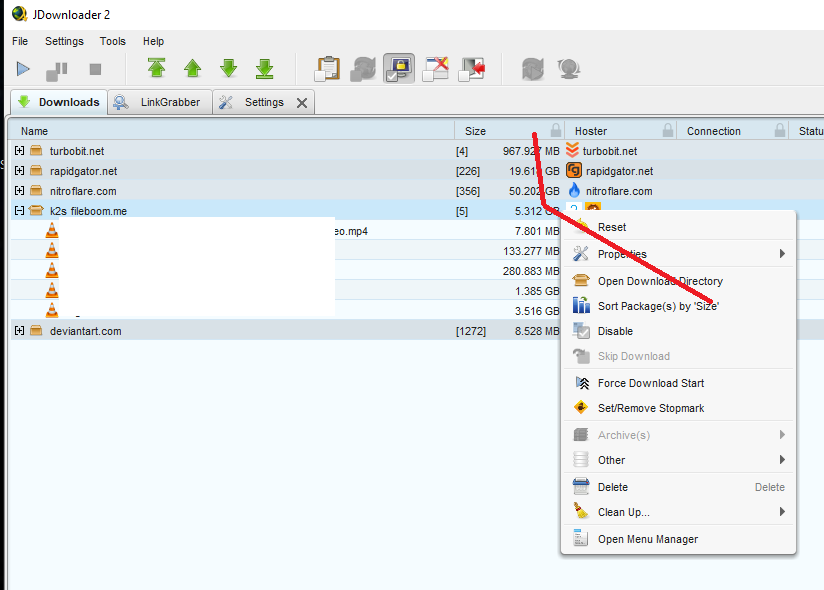Click the rapidgator.net hoster icon
The width and height of the screenshot is (824, 590).
(574, 170)
